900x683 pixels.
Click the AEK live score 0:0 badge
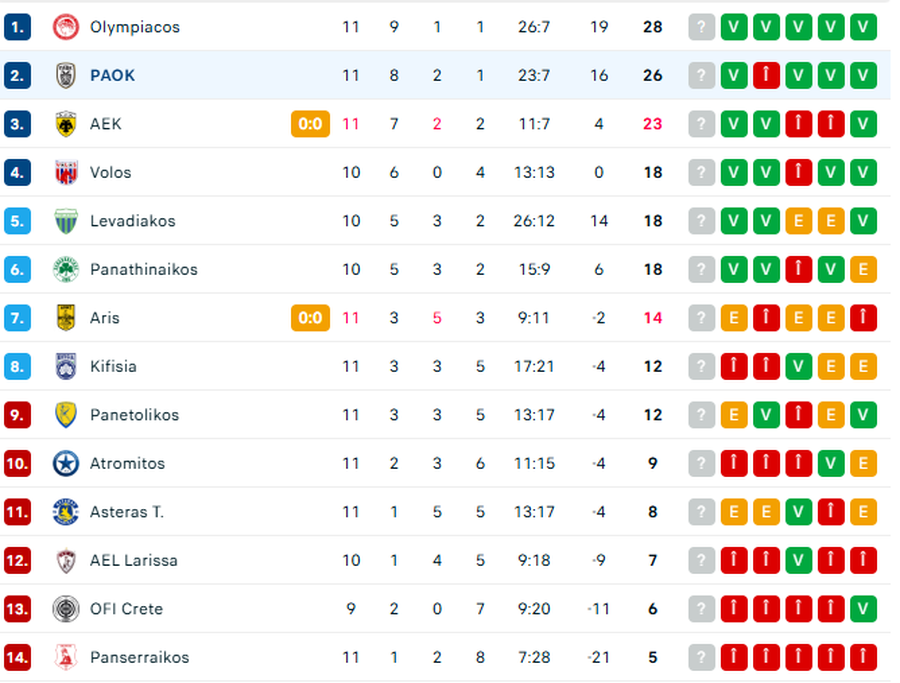pyautogui.click(x=310, y=124)
